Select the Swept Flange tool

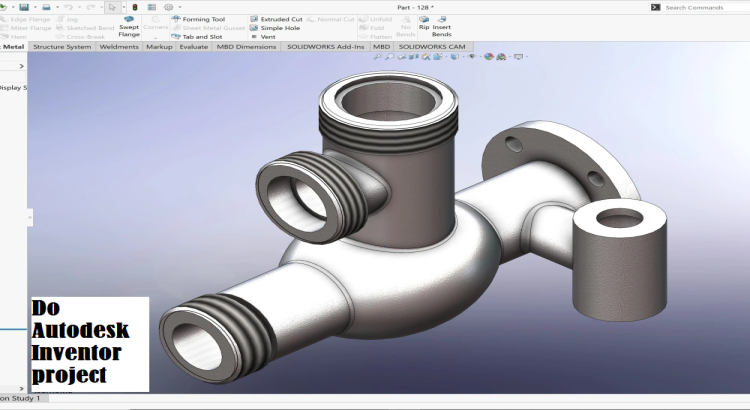click(129, 26)
